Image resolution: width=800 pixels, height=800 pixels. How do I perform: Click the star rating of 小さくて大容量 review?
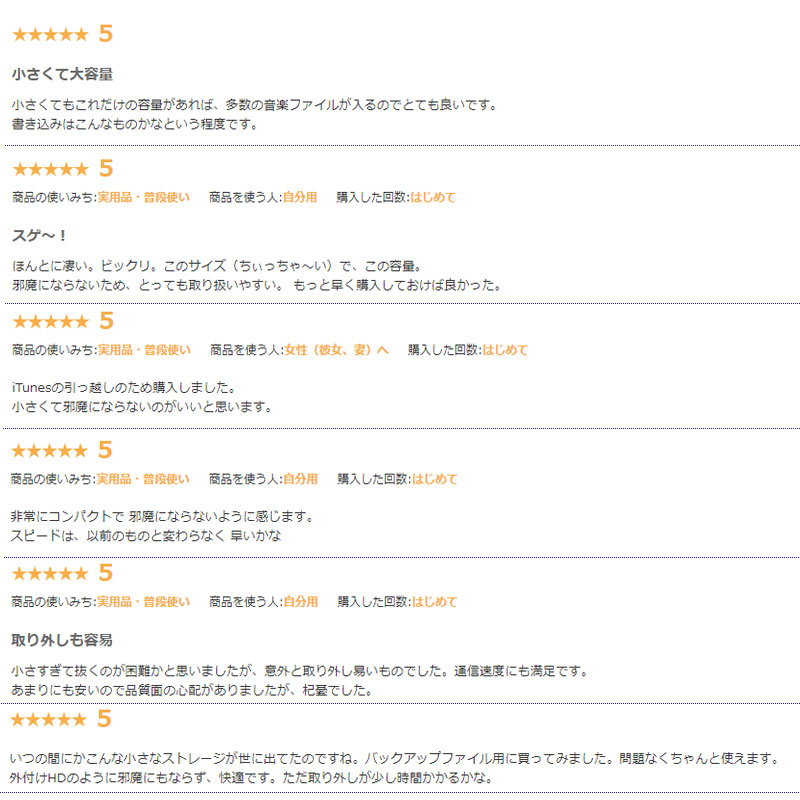point(50,35)
